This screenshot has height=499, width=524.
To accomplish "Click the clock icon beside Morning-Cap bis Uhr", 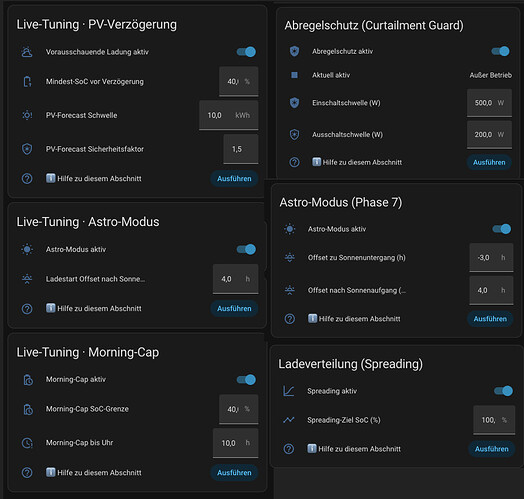I will pos(27,443).
